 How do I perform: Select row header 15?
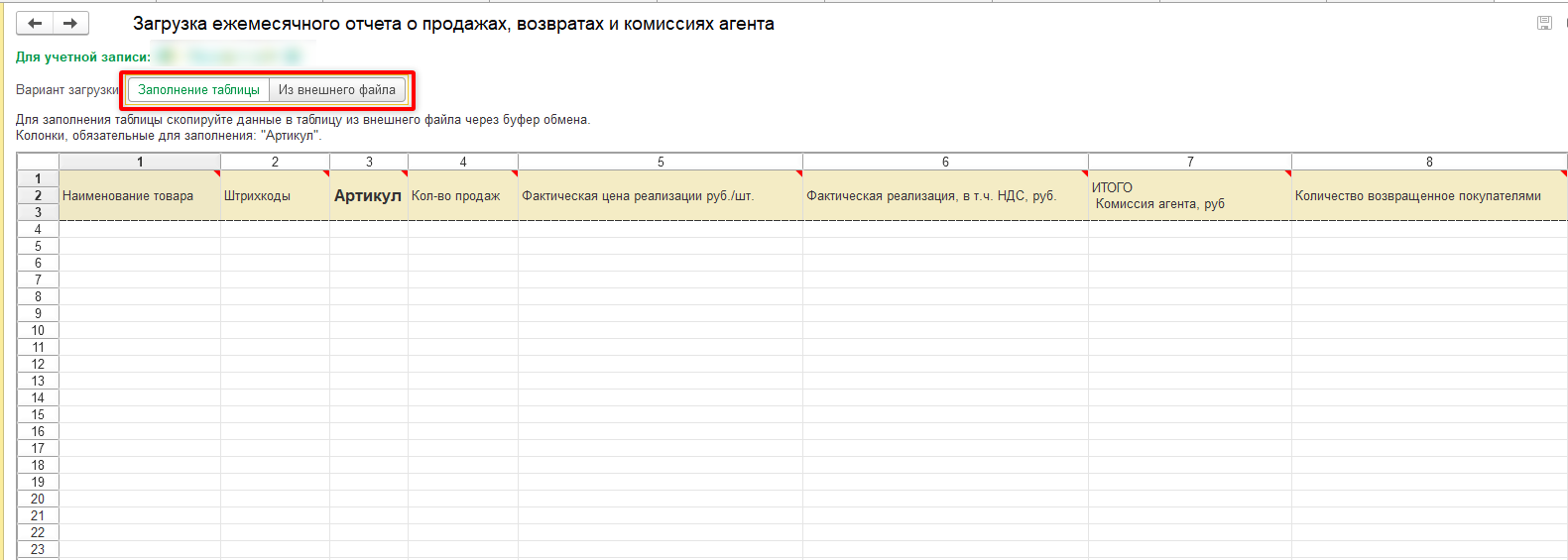pyautogui.click(x=38, y=414)
